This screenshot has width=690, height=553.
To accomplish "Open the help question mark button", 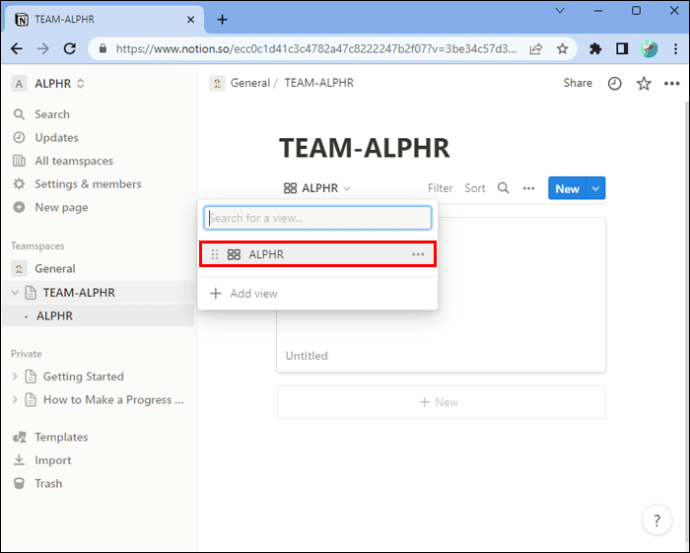I will [657, 520].
